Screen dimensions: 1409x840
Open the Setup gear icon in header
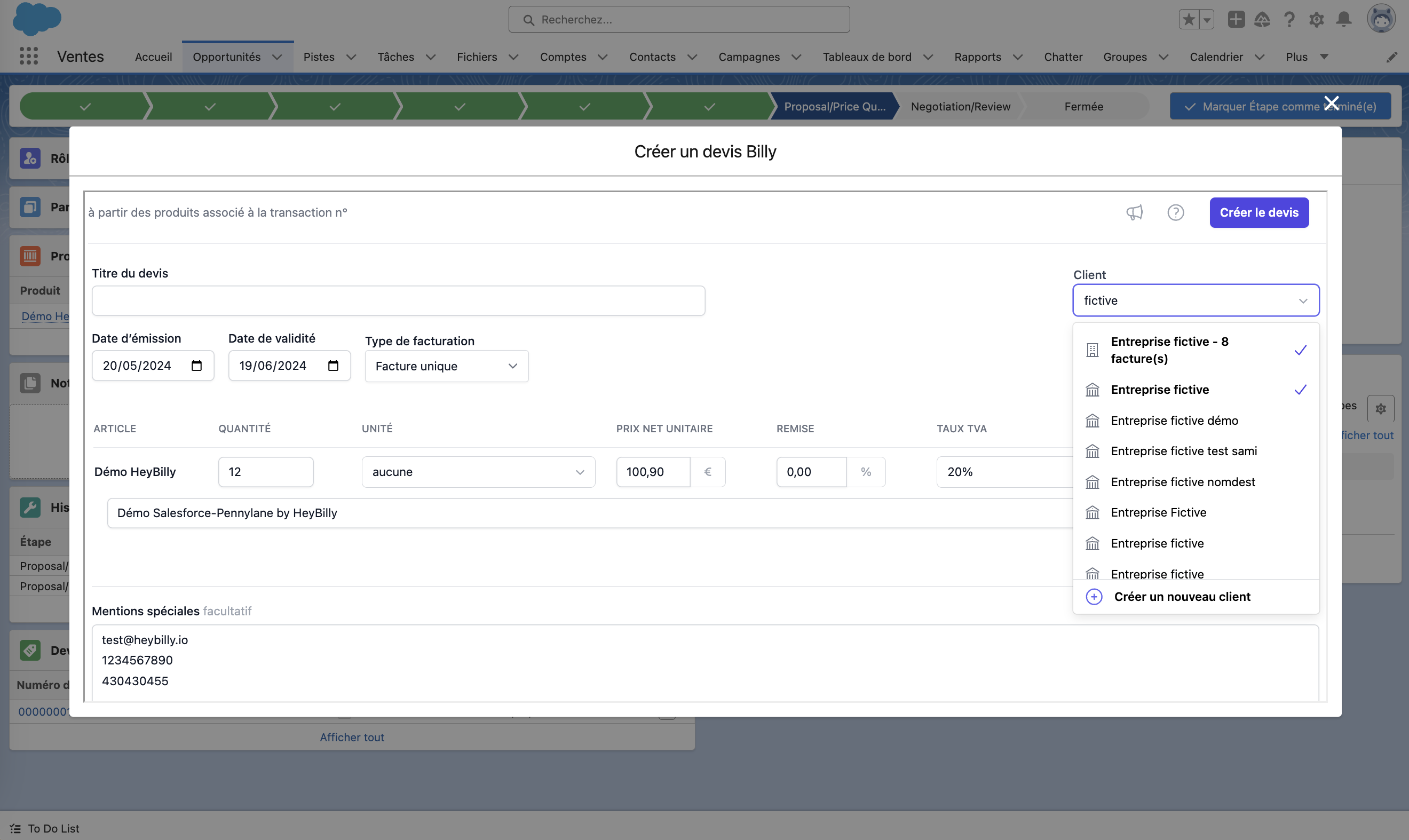point(1316,19)
